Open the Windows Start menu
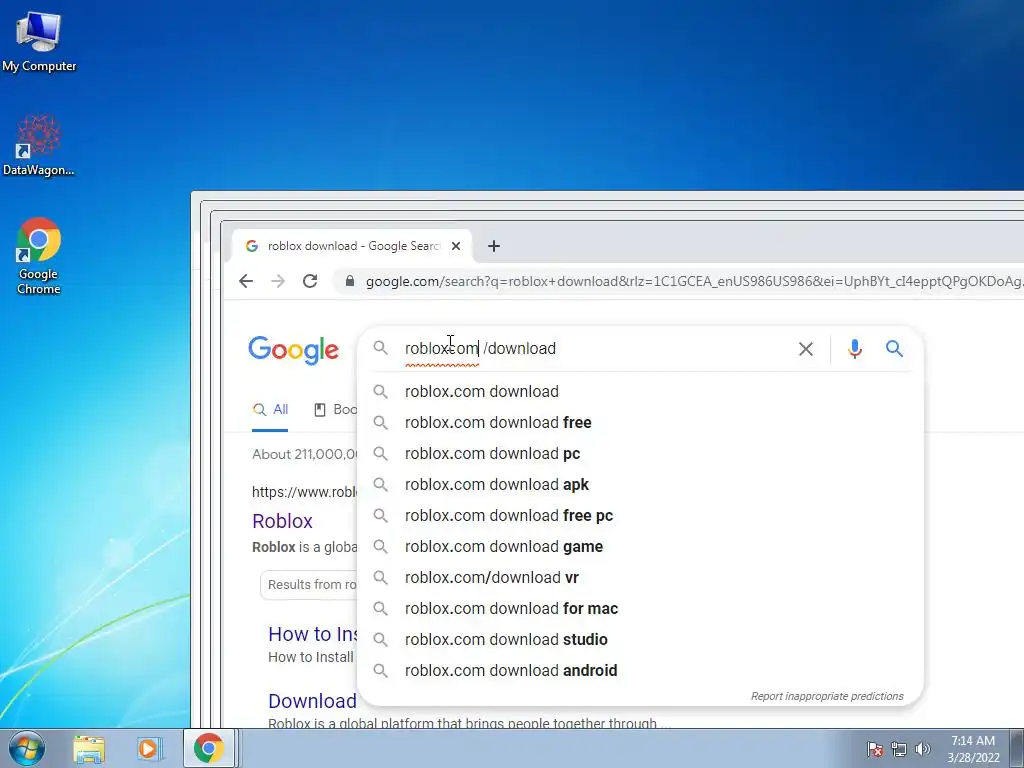Viewport: 1024px width, 768px height. pos(26,748)
